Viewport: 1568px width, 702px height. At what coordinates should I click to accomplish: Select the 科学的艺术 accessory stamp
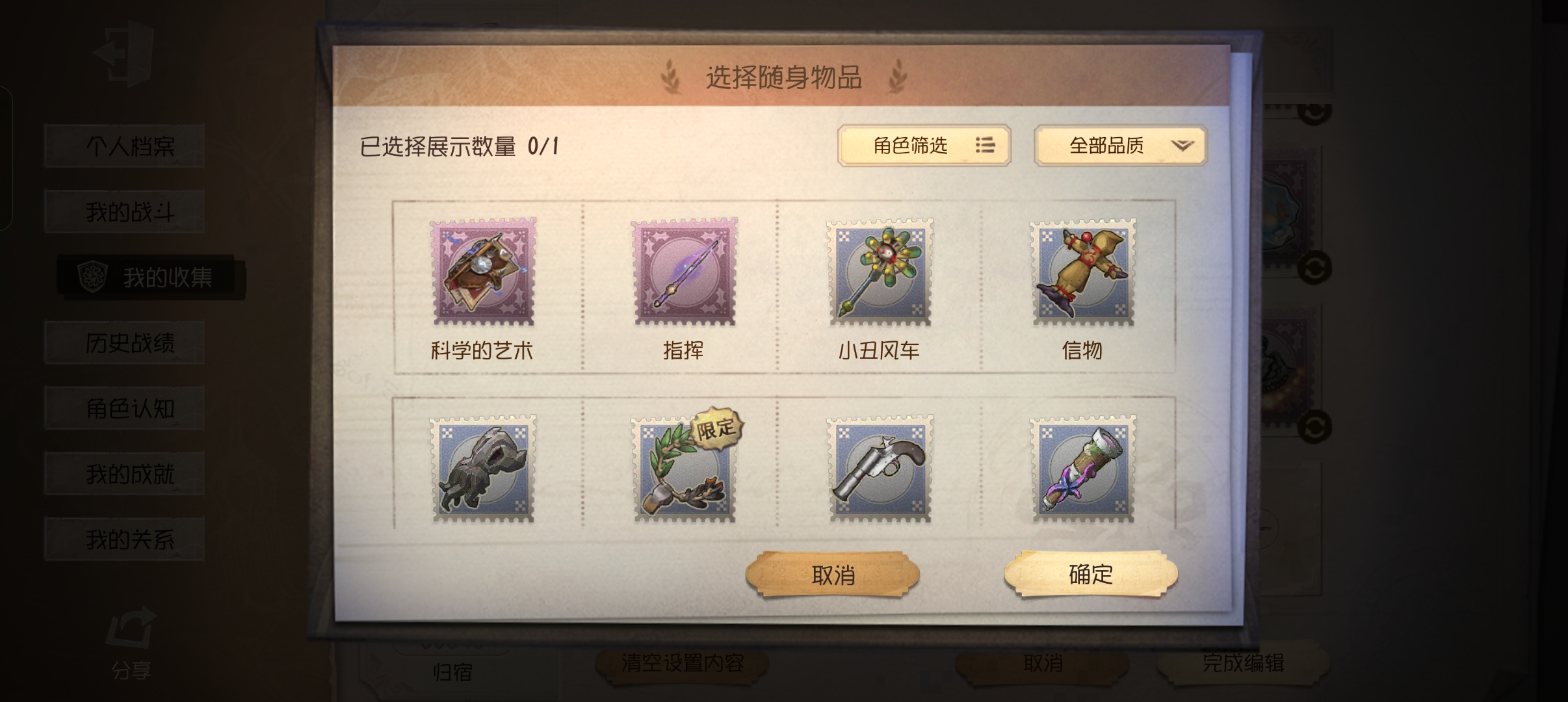coord(483,272)
